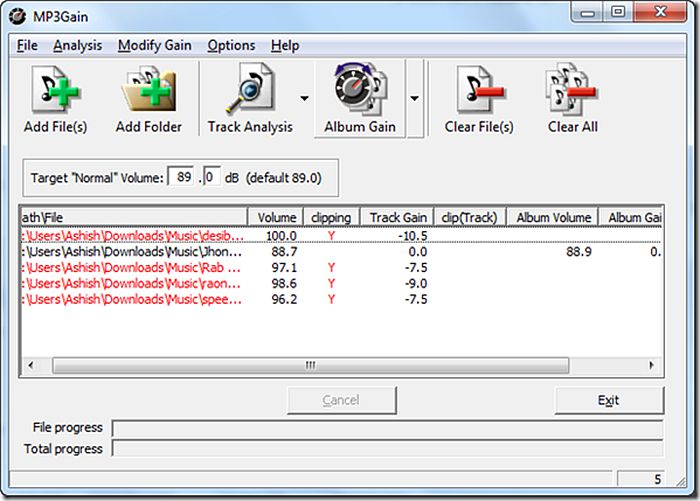Image resolution: width=700 pixels, height=501 pixels.
Task: Click the -9.0 track gain value
Action: tap(416, 284)
